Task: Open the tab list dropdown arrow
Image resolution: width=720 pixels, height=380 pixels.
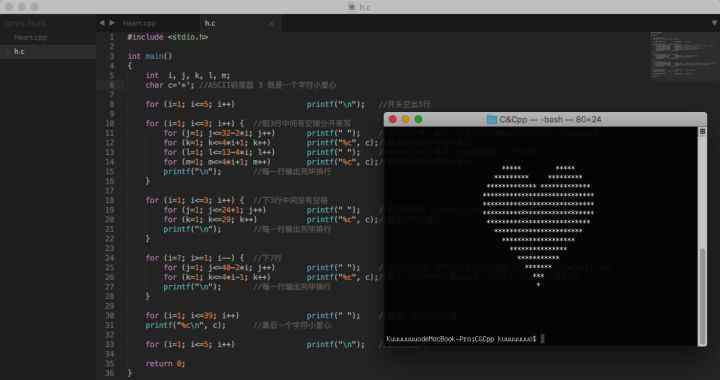Action: pos(714,22)
